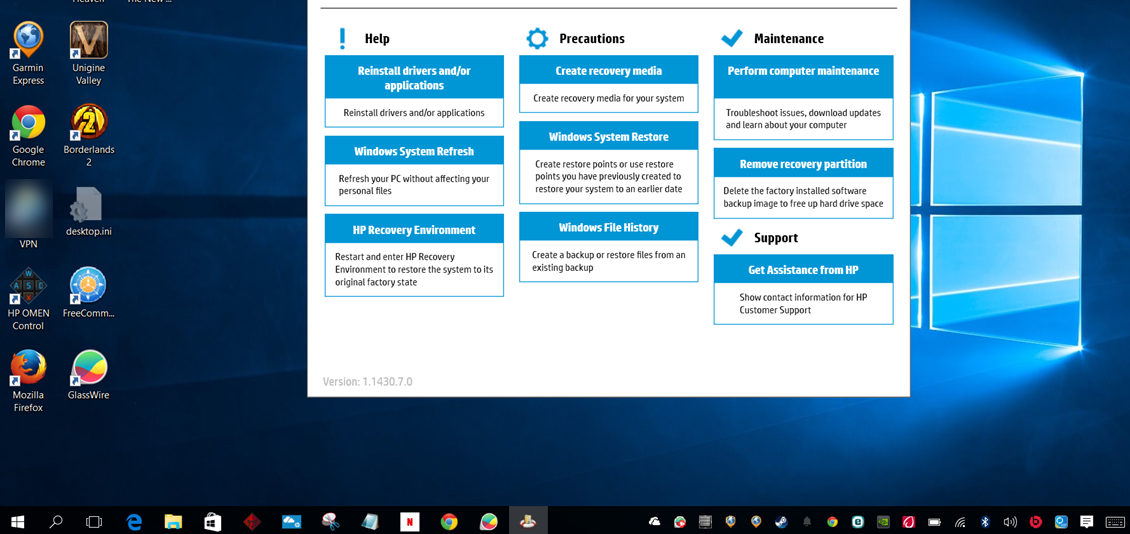
Task: Click the volume speaker tray icon
Action: point(1010,522)
